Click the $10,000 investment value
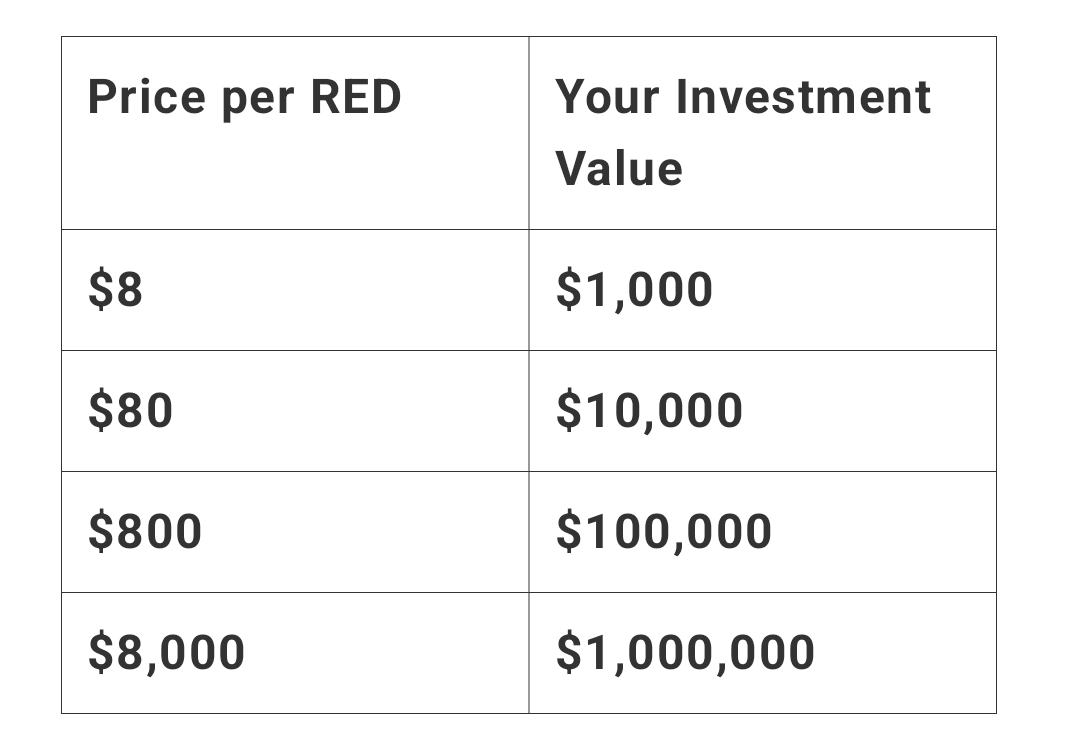Viewport: 1068px width, 752px height. point(649,411)
